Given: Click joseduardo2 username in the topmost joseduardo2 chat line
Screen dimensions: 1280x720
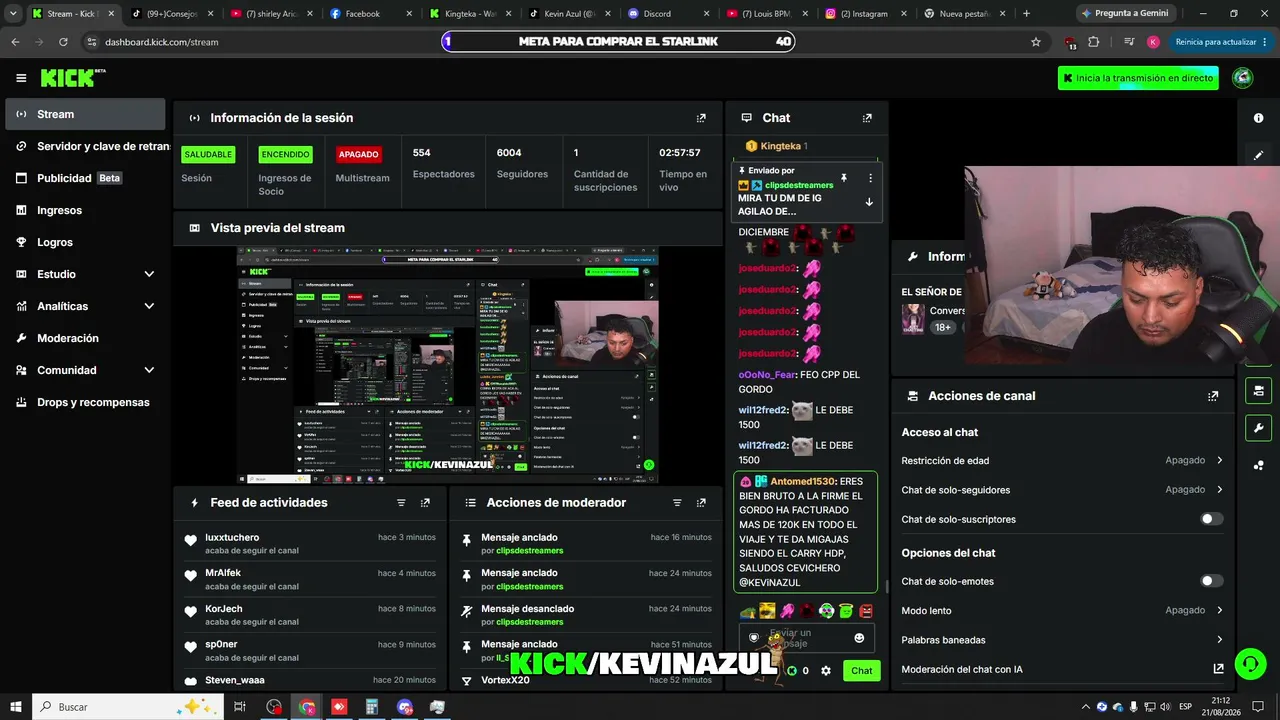Looking at the screenshot, I should click(x=768, y=268).
